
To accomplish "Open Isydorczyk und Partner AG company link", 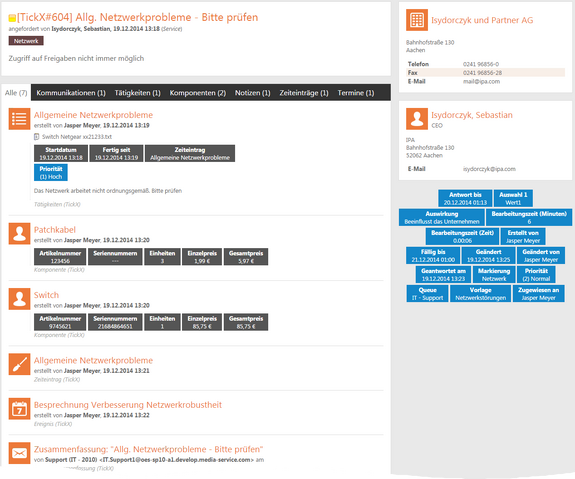I will point(482,20).
